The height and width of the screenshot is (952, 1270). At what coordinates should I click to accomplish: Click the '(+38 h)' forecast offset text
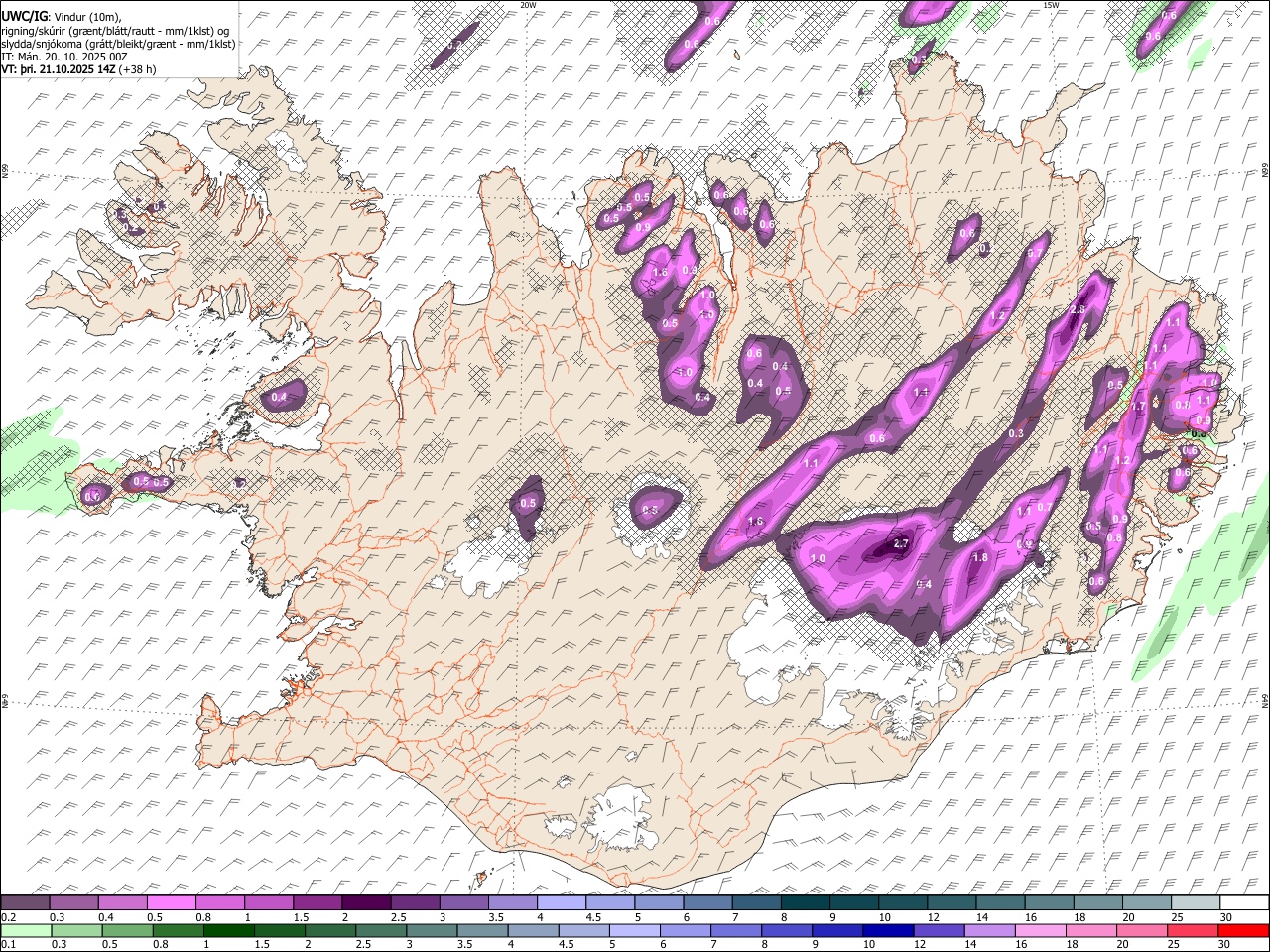tap(137, 69)
